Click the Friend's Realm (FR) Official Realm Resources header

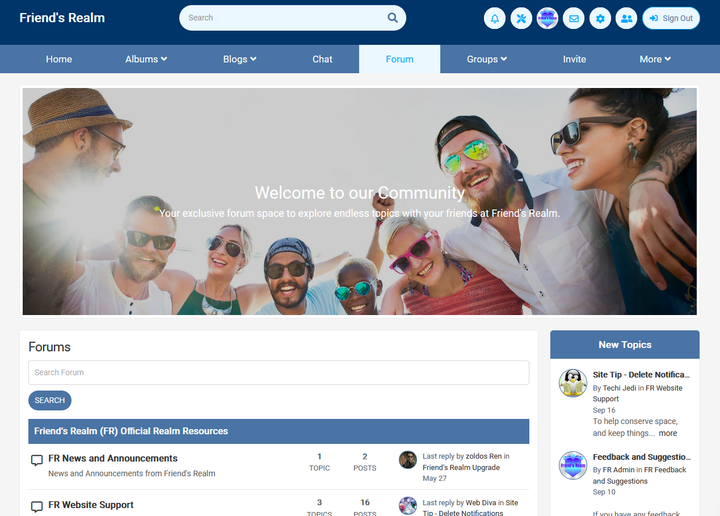279,431
